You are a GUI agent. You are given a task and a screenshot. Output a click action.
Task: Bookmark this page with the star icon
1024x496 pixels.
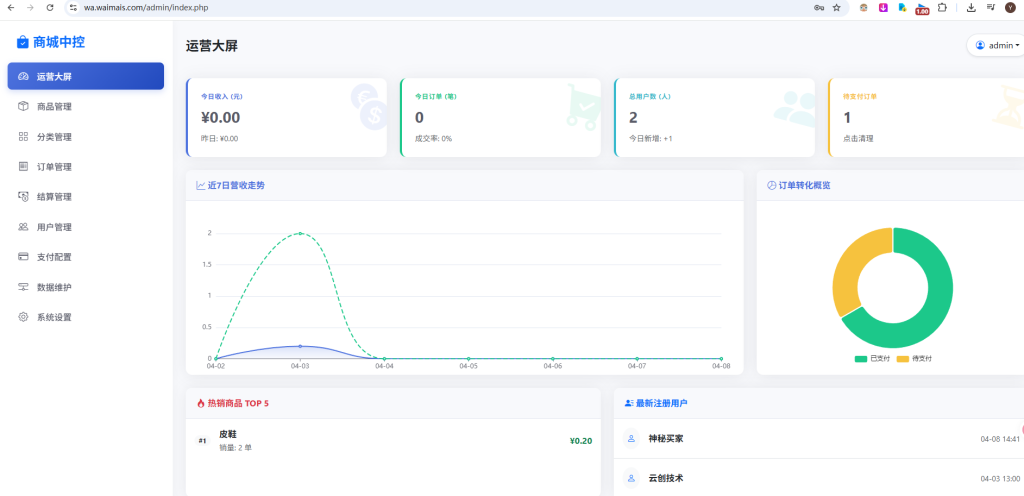836,7
